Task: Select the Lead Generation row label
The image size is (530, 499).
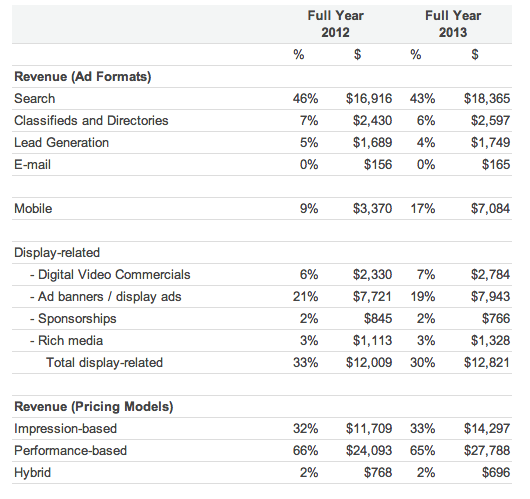Action: (62, 143)
